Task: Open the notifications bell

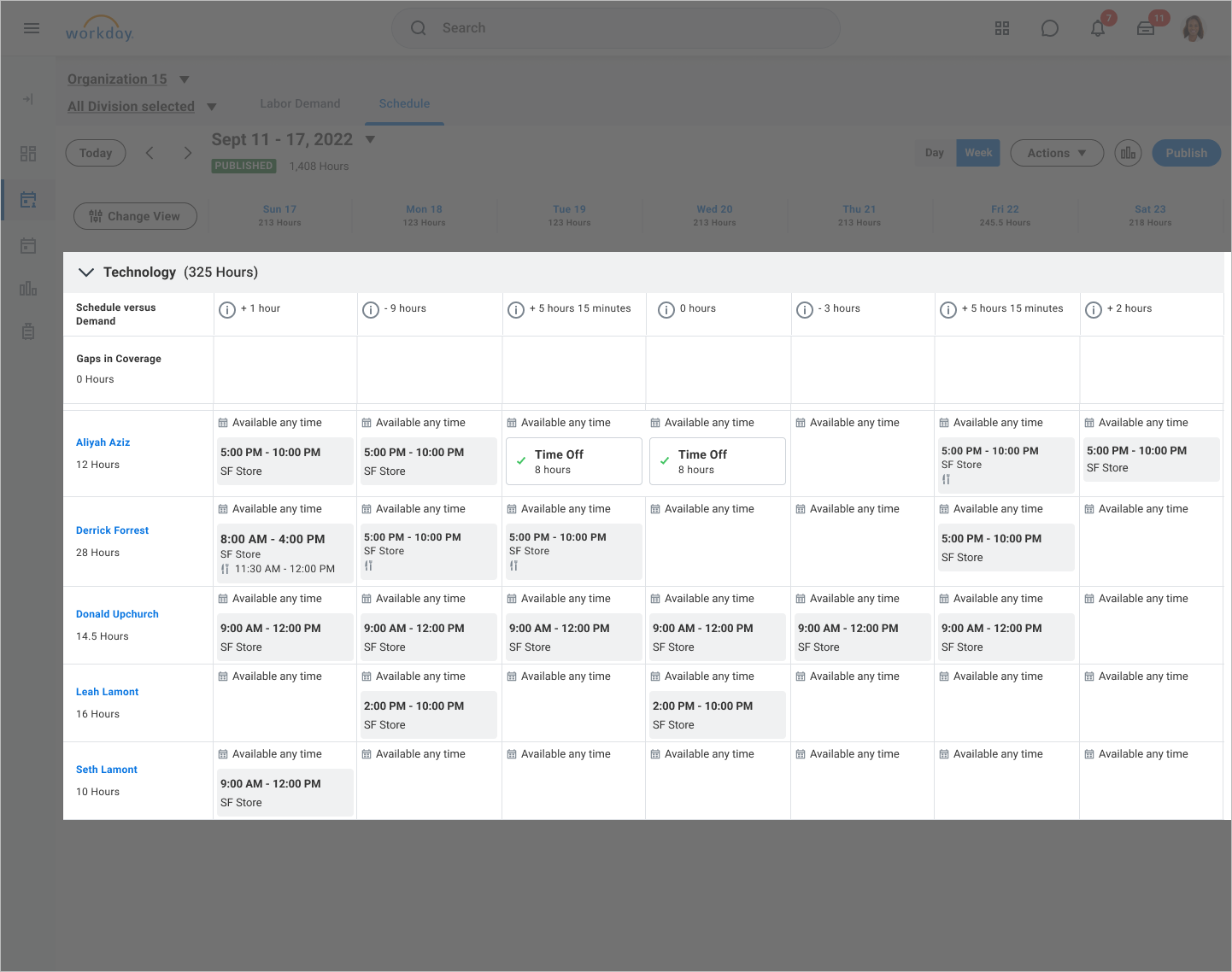Action: coord(1098,28)
